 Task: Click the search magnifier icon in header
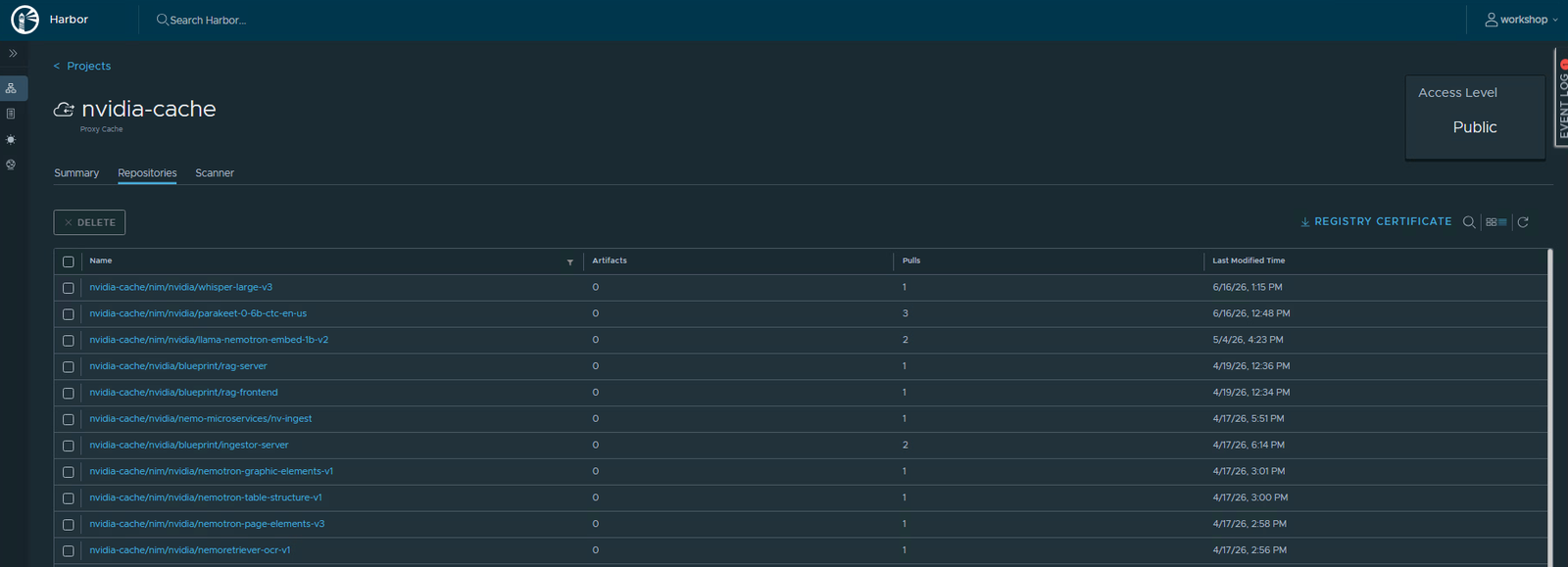162,20
